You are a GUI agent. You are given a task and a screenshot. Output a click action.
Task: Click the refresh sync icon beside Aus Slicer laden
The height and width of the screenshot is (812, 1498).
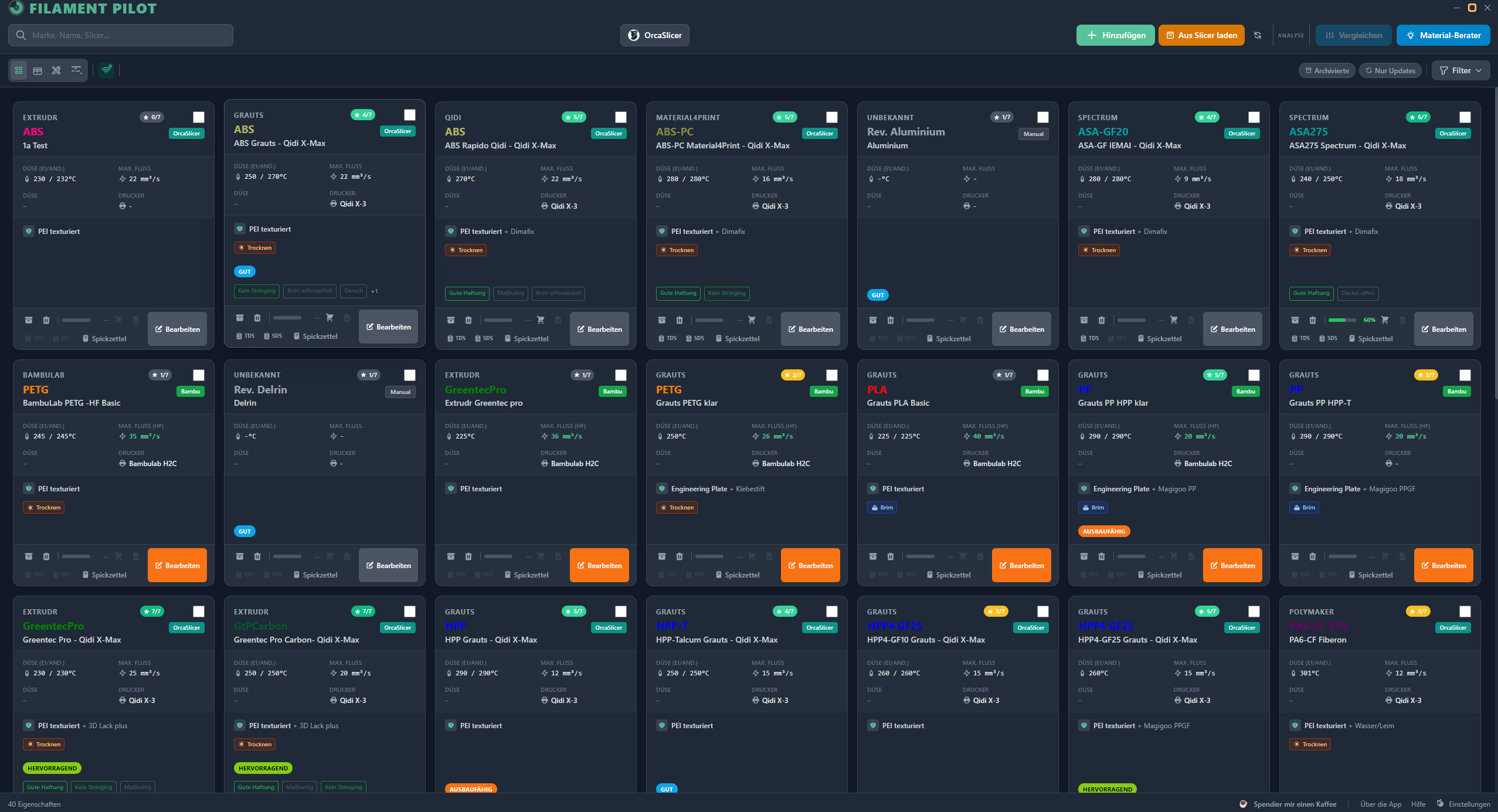1258,35
